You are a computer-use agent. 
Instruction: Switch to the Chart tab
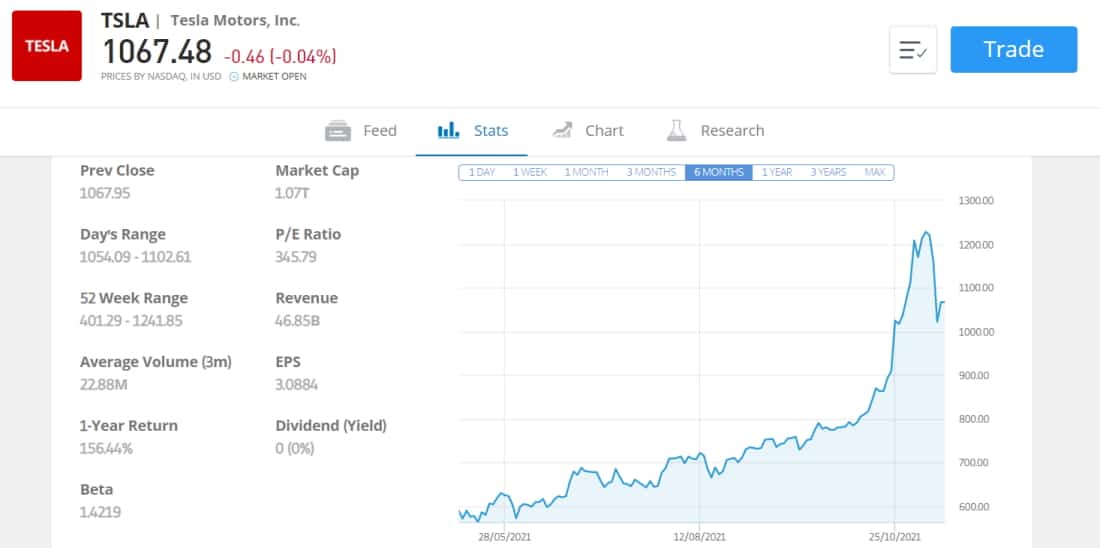[587, 131]
